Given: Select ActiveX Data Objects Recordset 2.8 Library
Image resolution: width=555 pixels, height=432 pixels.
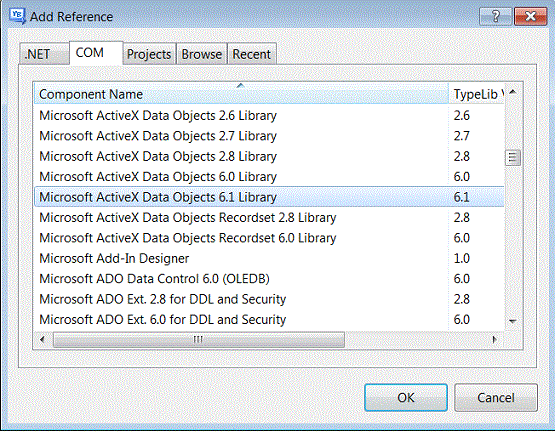Looking at the screenshot, I should coord(269,217).
